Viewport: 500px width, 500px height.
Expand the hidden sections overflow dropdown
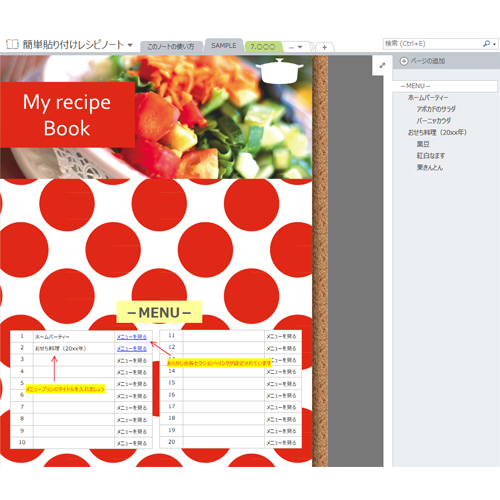click(x=295, y=47)
